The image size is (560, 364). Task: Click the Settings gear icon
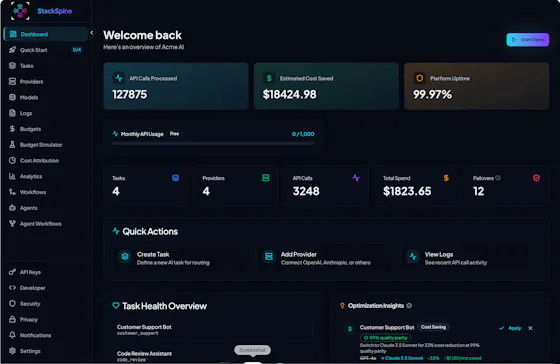click(x=12, y=351)
